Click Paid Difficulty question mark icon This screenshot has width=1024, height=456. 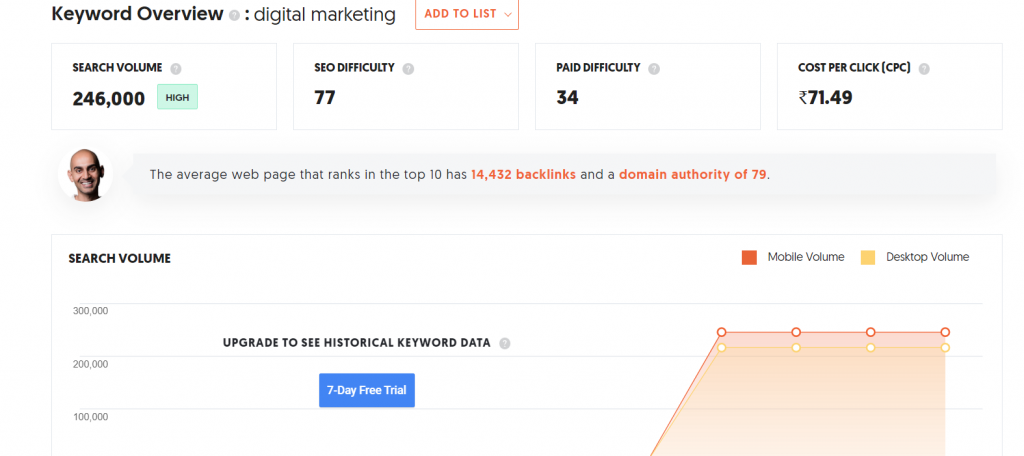[654, 69]
